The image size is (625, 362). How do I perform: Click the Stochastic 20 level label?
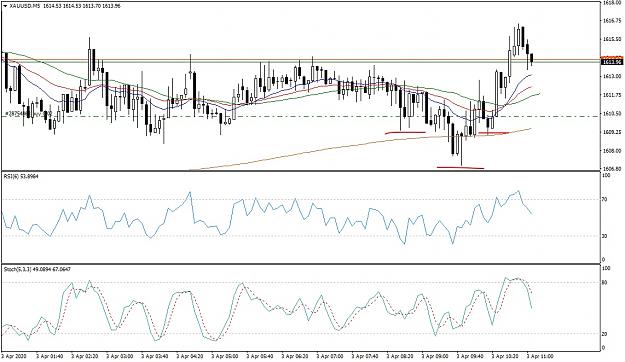point(605,334)
